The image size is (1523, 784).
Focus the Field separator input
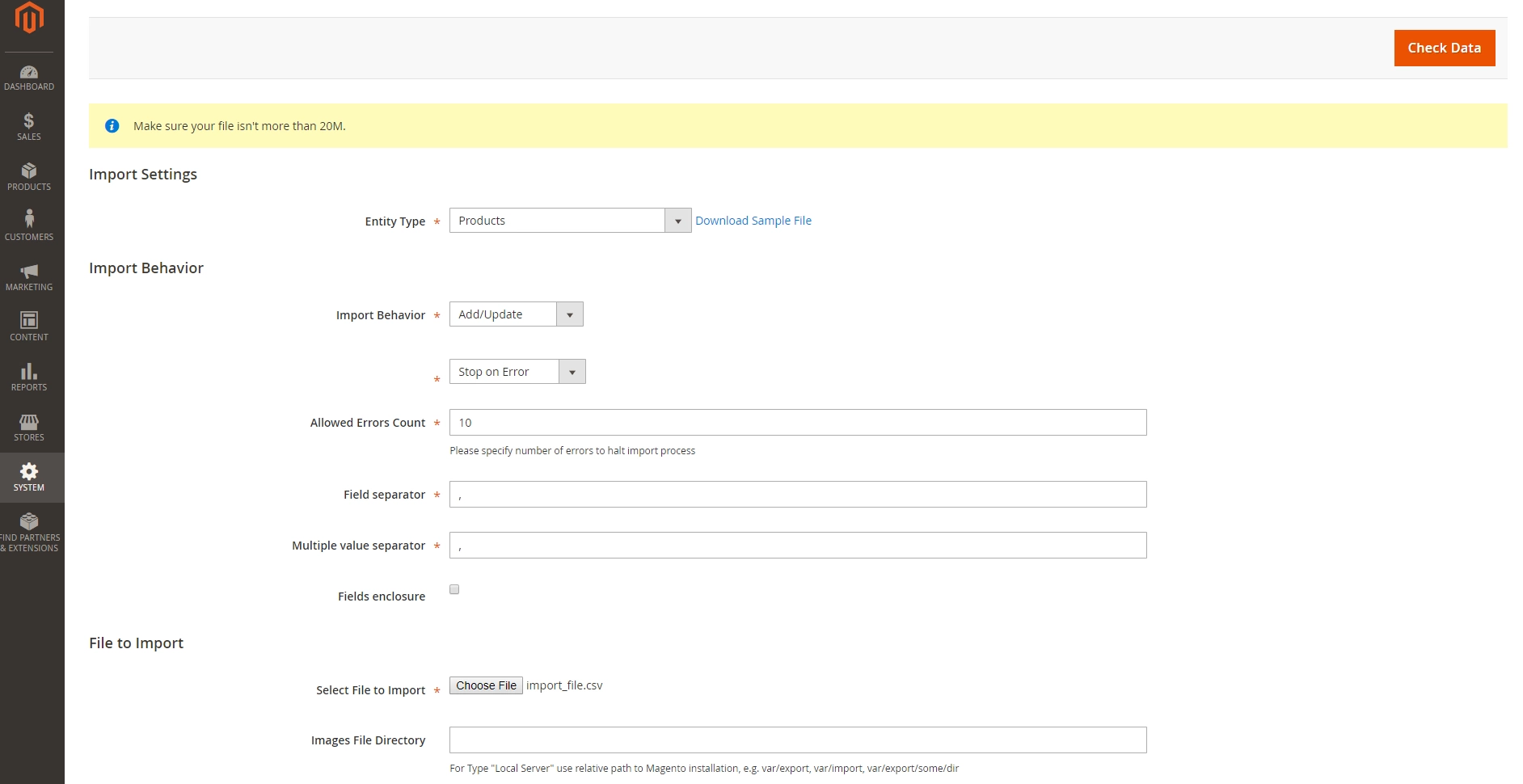click(x=798, y=495)
